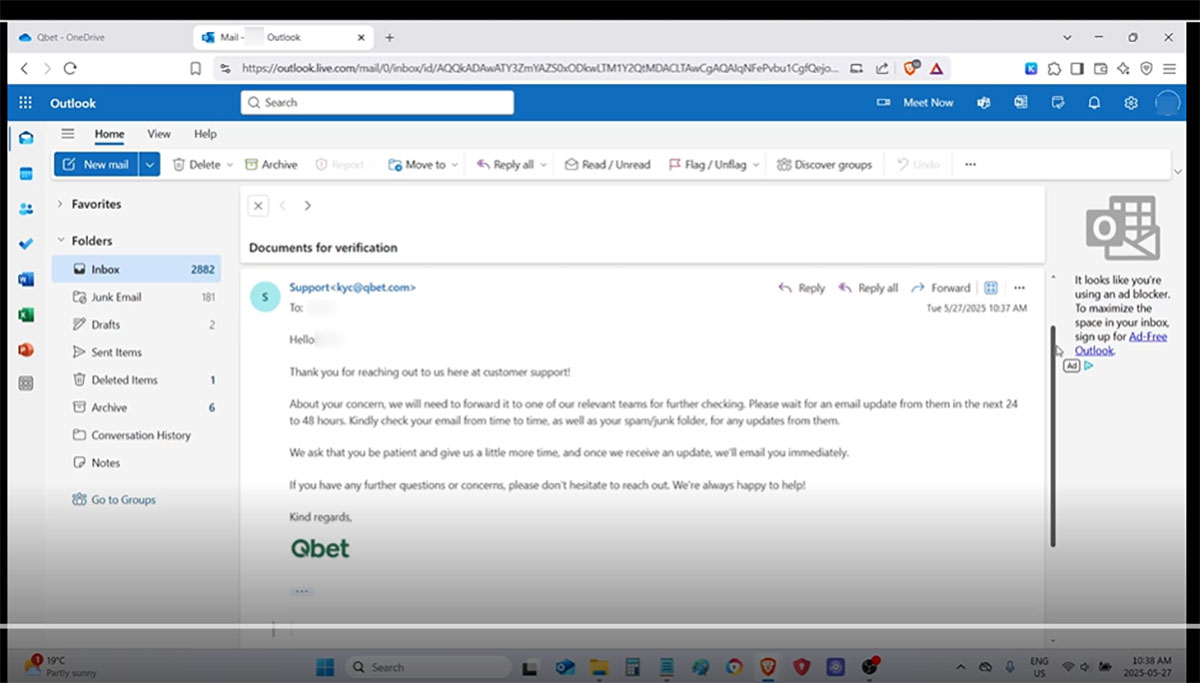The image size is (1200, 683).
Task: Open a new browser tab
Action: 390,38
